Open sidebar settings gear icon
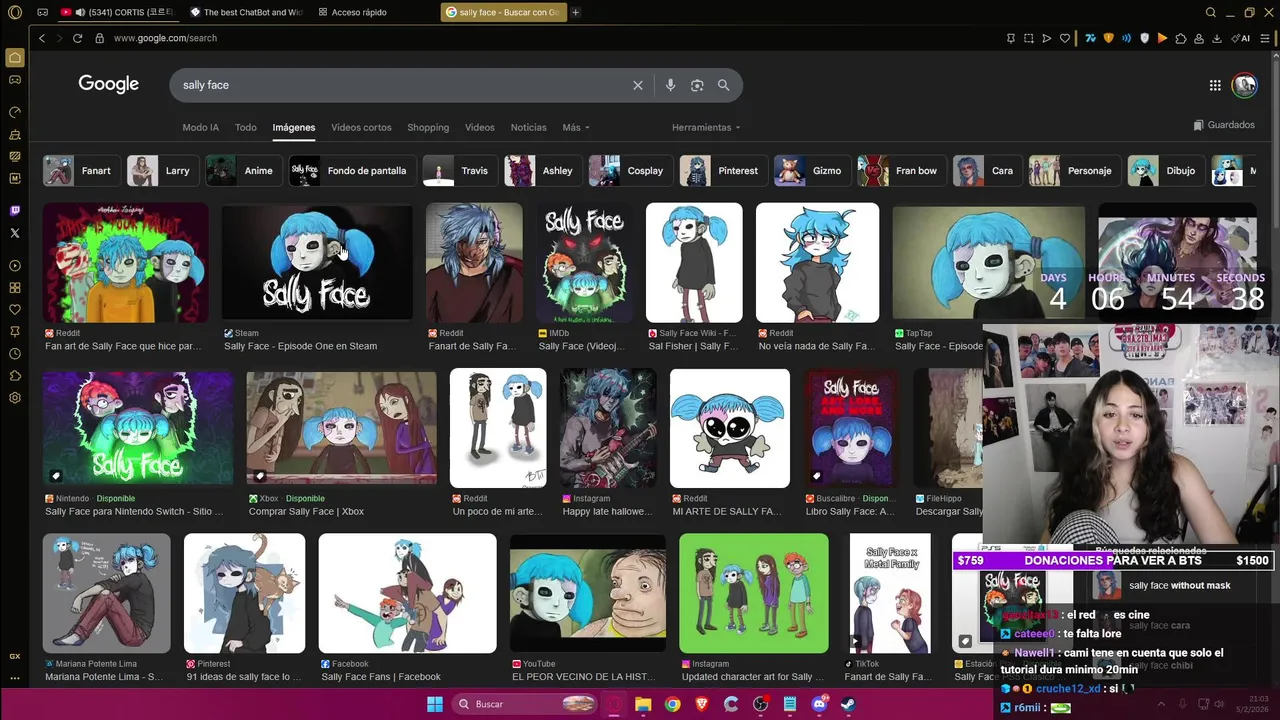Screen dimensions: 1280x720 15,398
